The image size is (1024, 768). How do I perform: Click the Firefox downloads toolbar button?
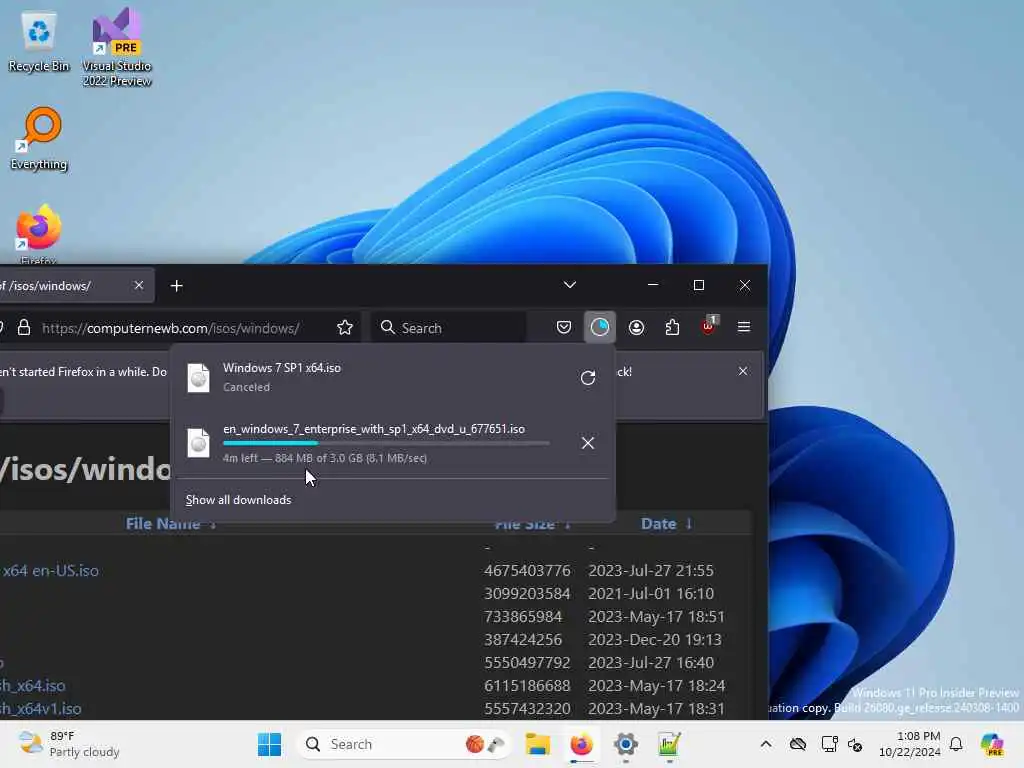coord(600,327)
